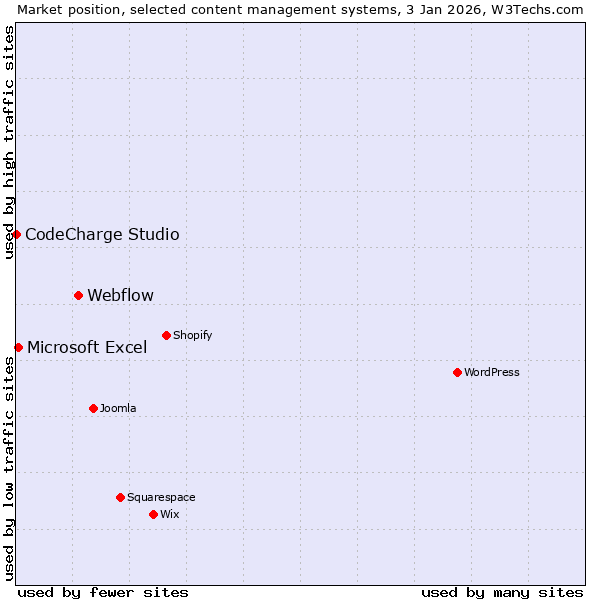600x600 pixels.
Task: Click the WordPress red data point
Action: click(457, 372)
